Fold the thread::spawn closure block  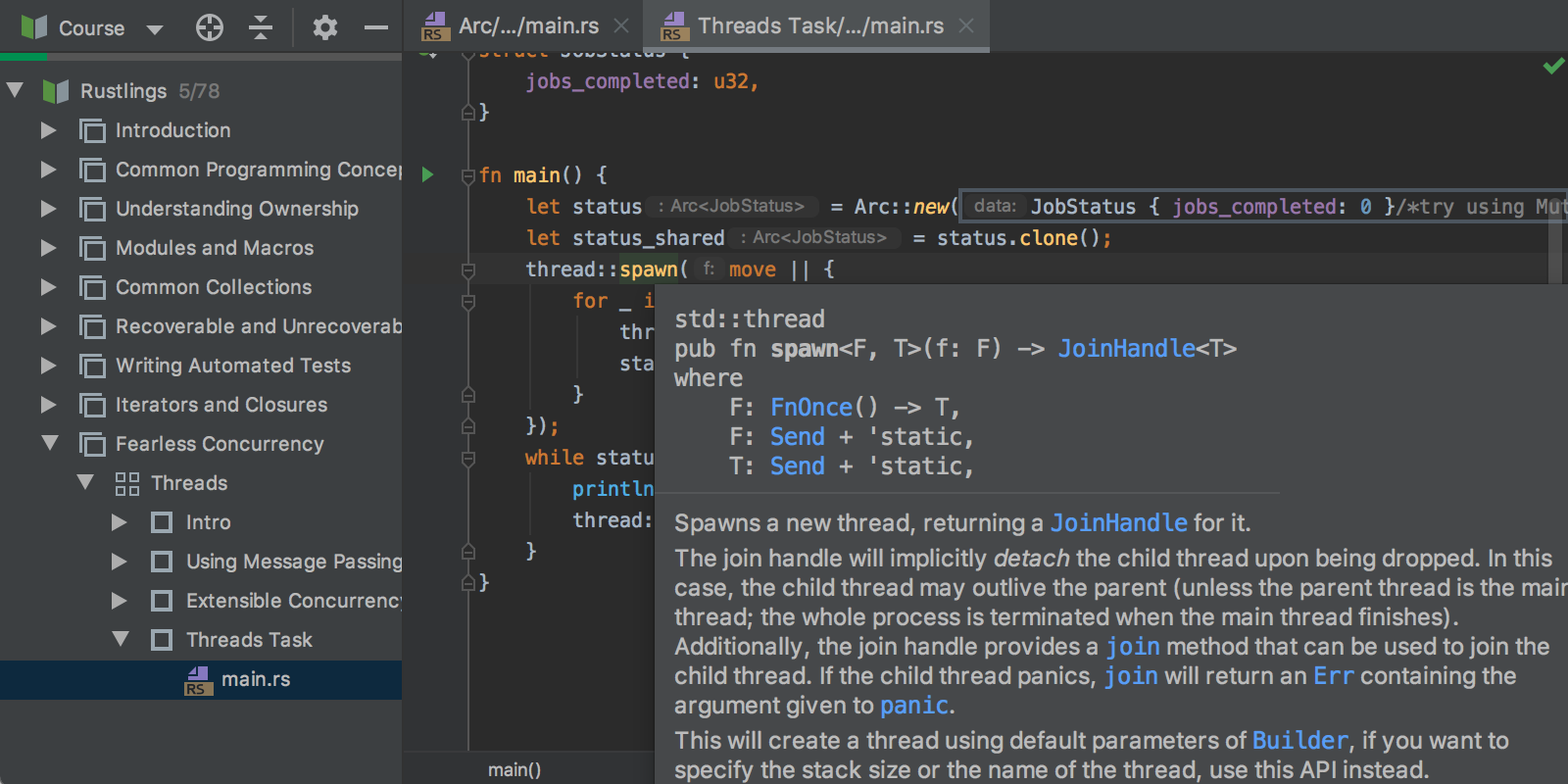click(x=468, y=269)
